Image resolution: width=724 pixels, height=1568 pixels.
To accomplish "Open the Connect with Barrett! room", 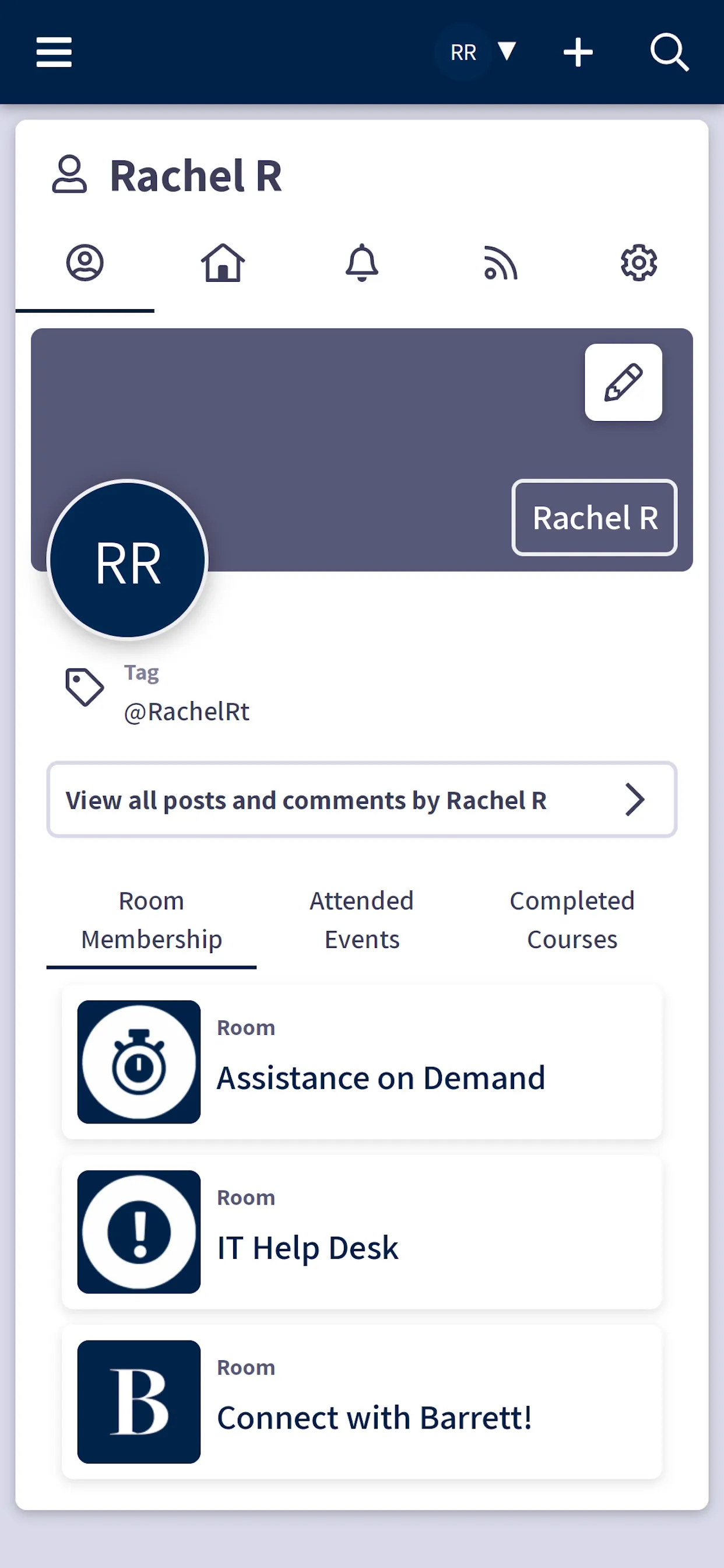I will coord(362,1402).
